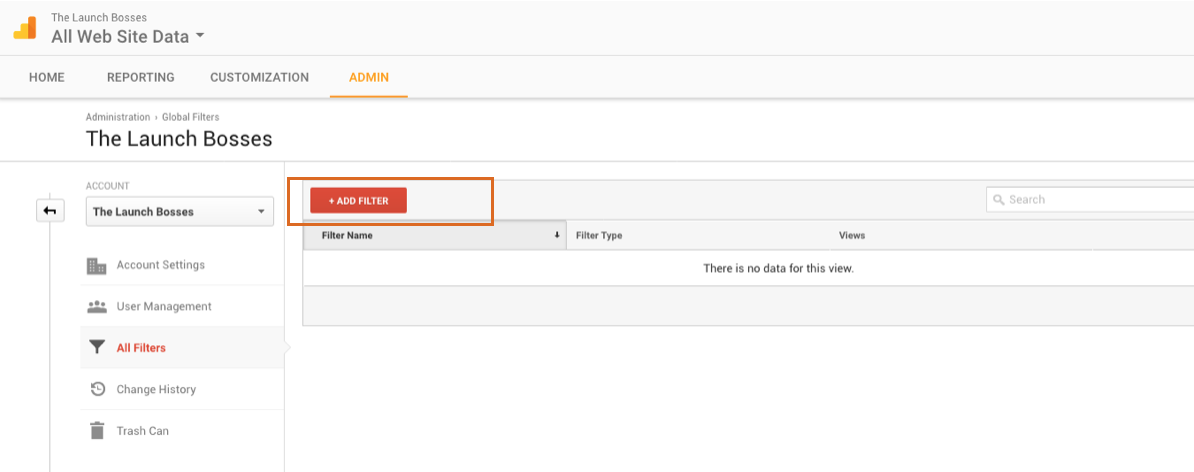Open Change History
This screenshot has height=472, width=1194.
click(156, 389)
